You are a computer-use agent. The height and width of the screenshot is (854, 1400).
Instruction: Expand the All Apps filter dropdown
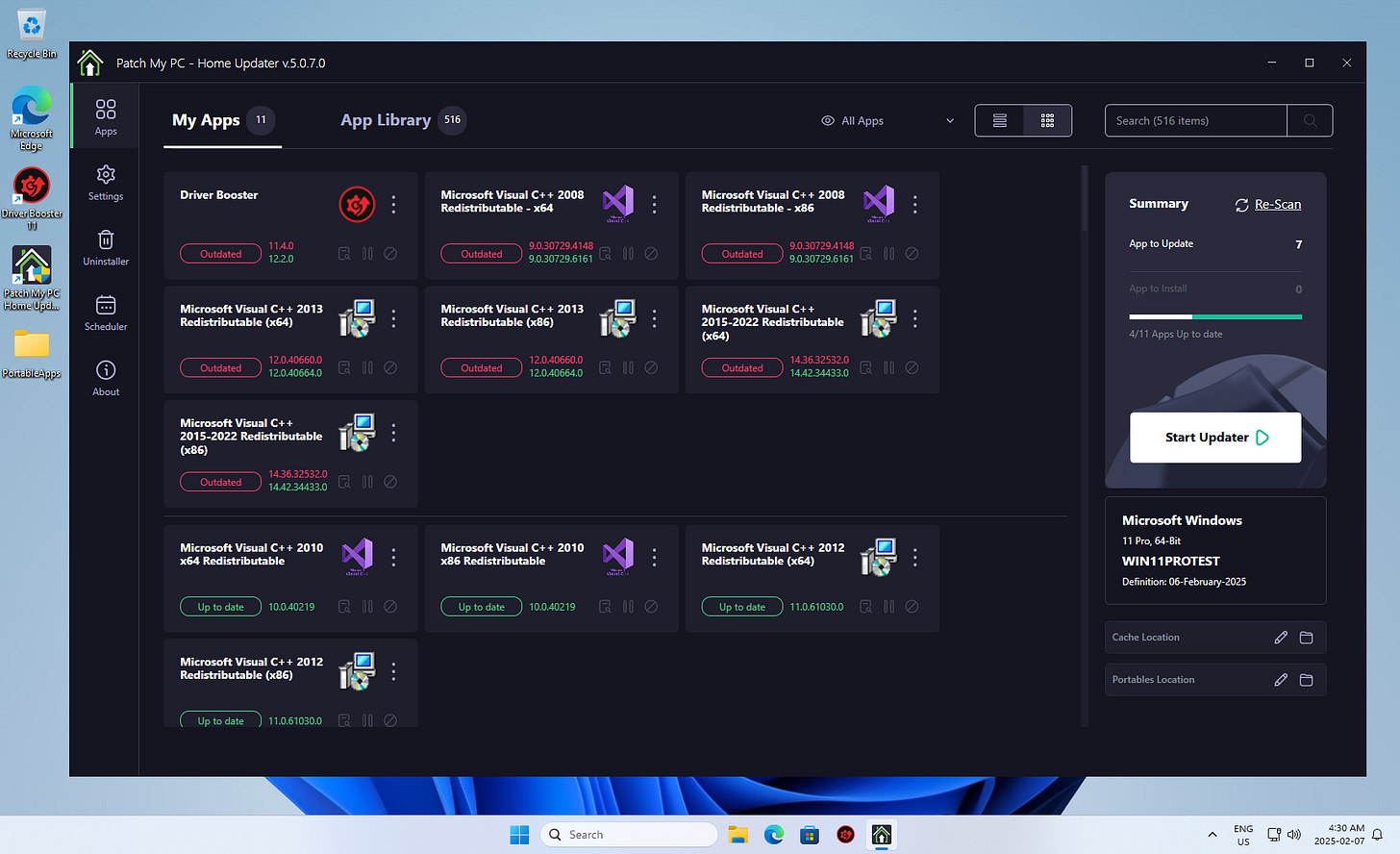click(x=887, y=120)
